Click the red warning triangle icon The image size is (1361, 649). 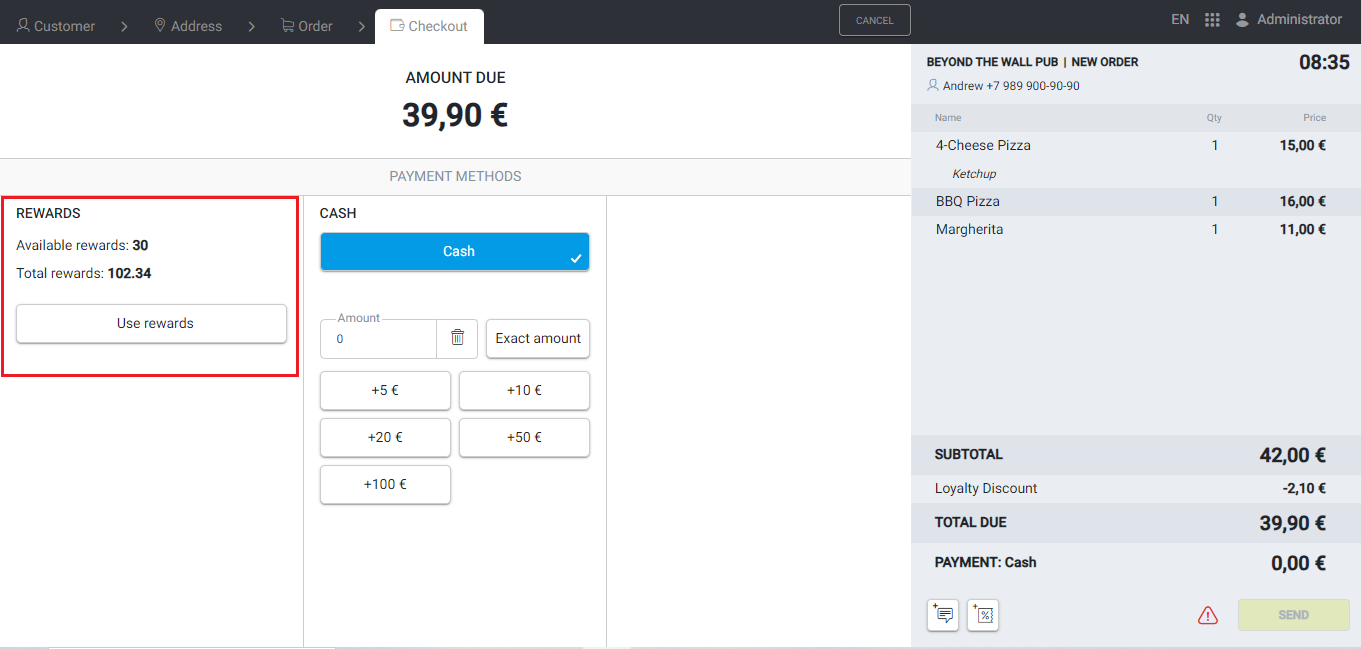[x=1207, y=615]
